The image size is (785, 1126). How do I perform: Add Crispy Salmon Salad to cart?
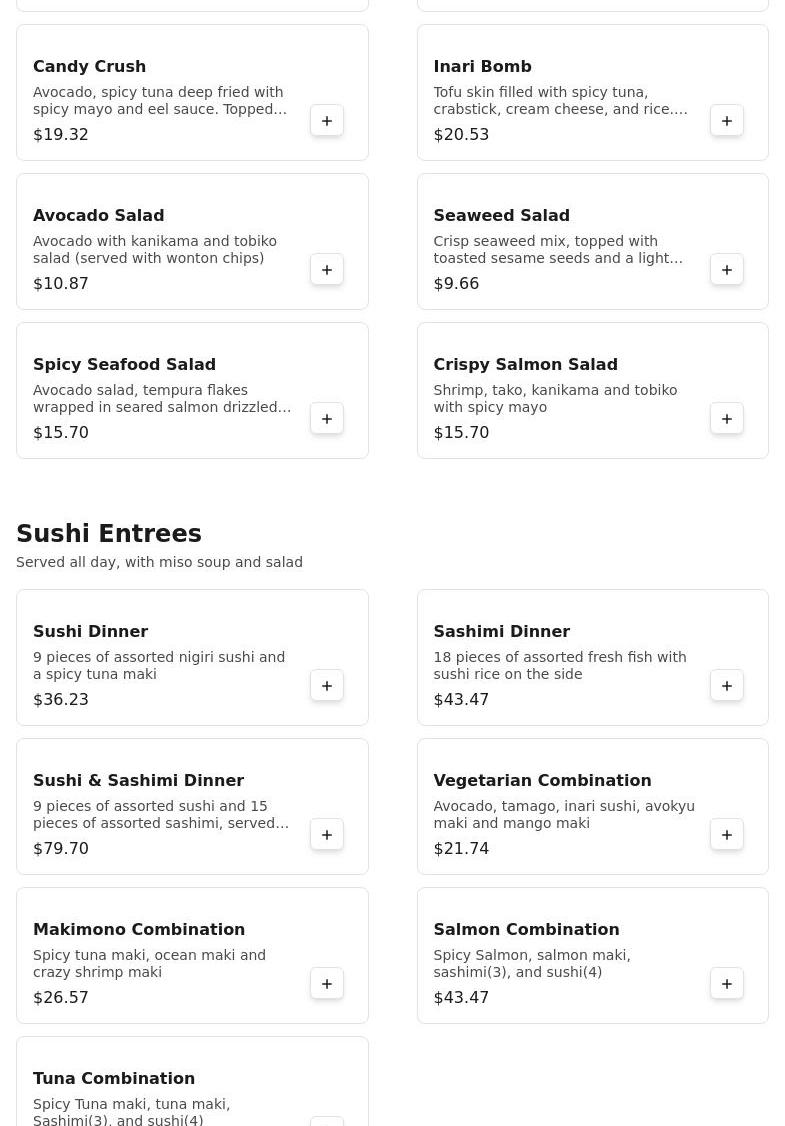(x=727, y=419)
